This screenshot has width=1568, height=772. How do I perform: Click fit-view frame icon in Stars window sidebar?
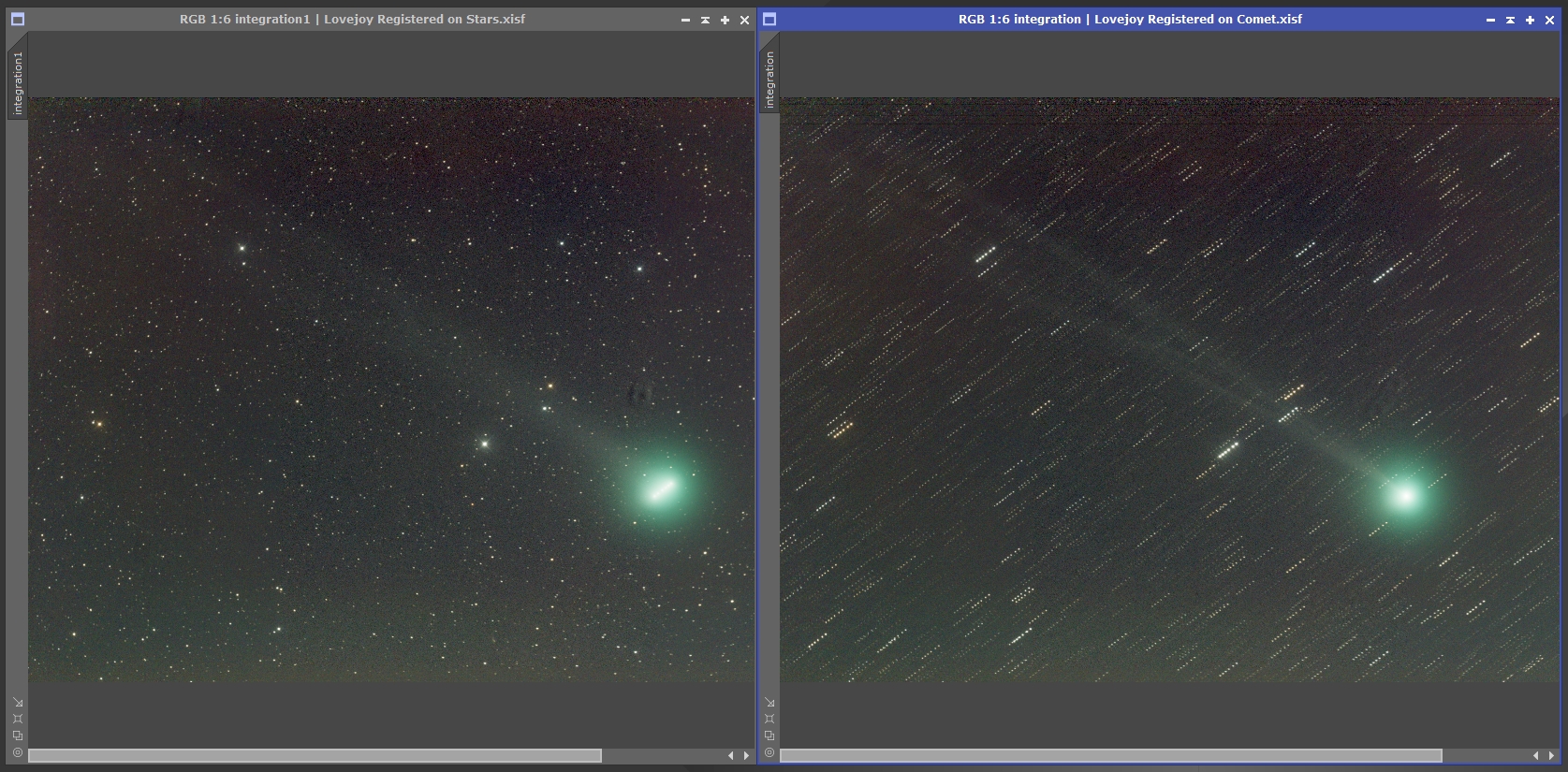pyautogui.click(x=18, y=719)
